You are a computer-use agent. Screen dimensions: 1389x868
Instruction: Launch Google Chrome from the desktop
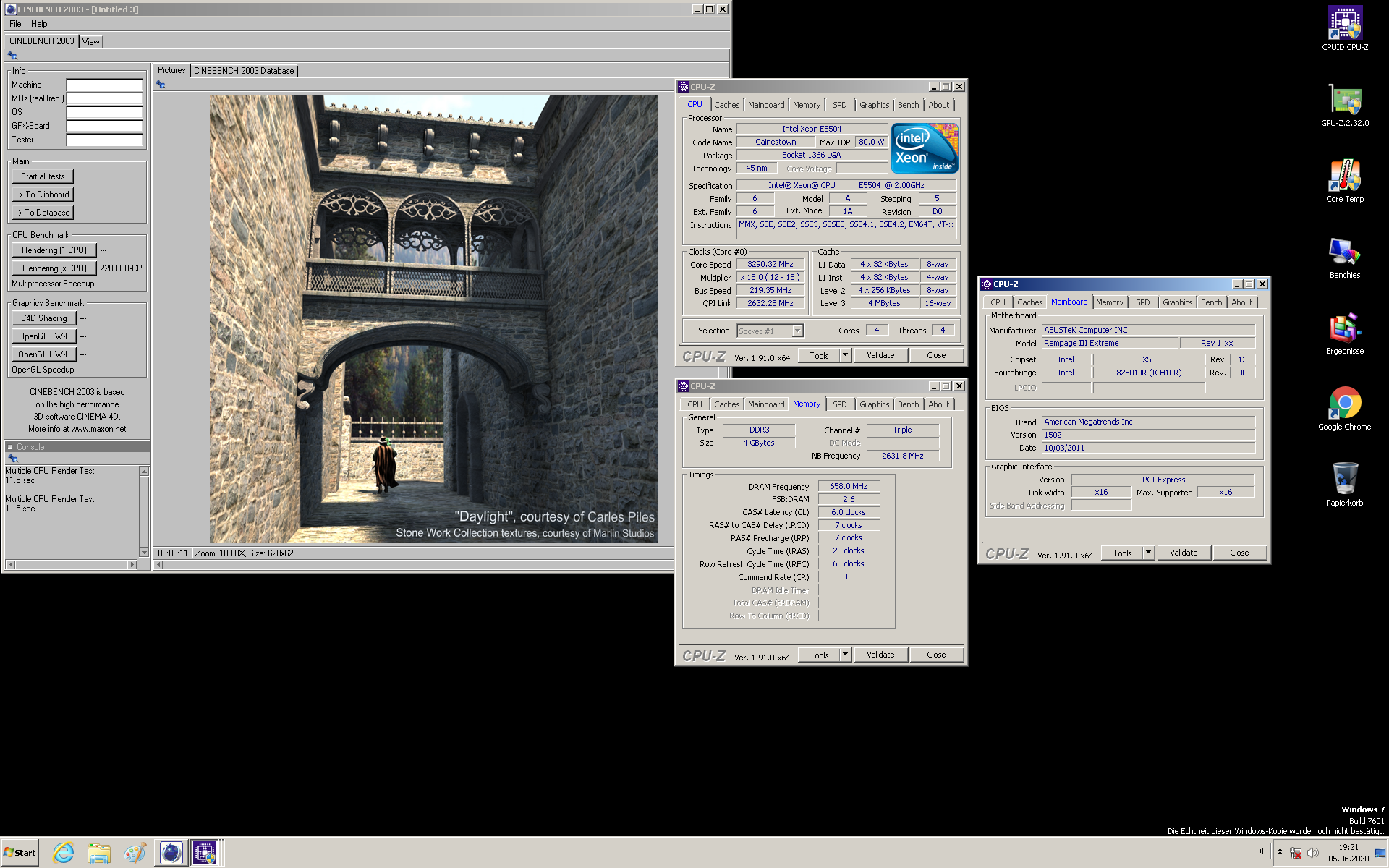pyautogui.click(x=1345, y=409)
